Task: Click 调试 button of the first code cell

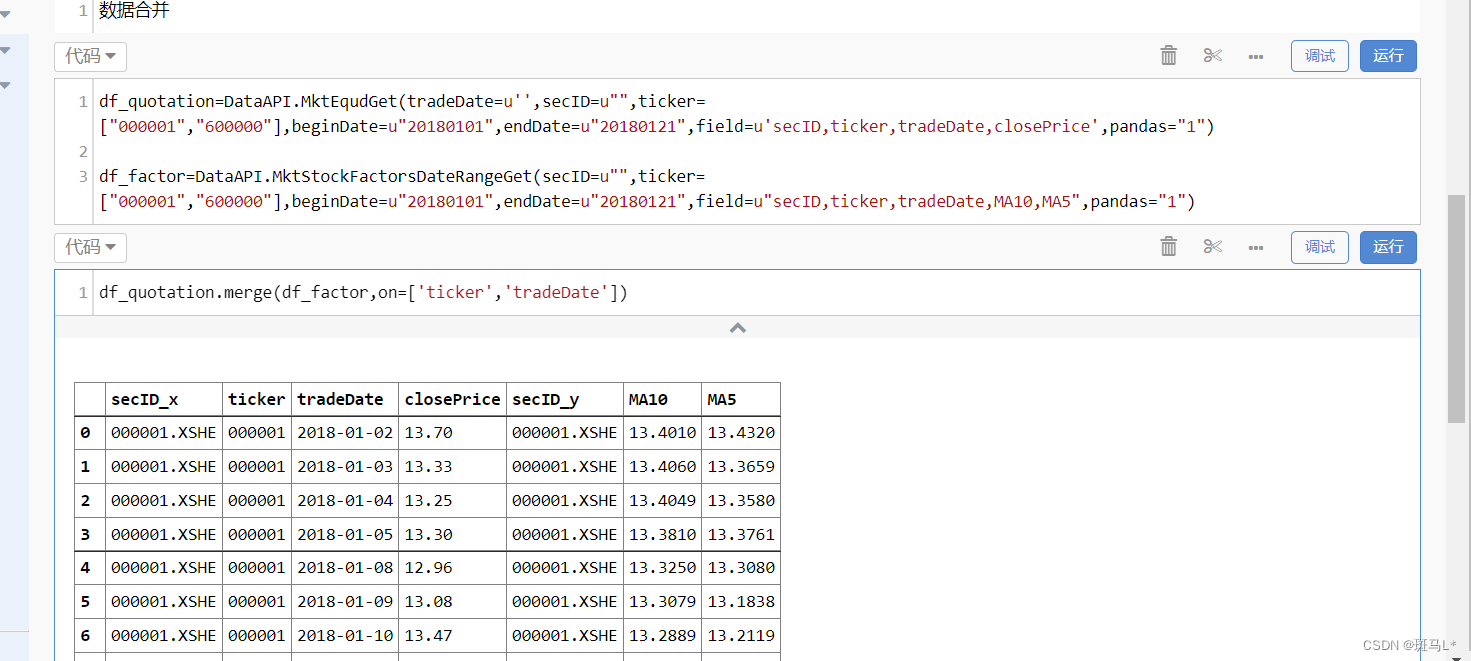Action: (x=1320, y=56)
